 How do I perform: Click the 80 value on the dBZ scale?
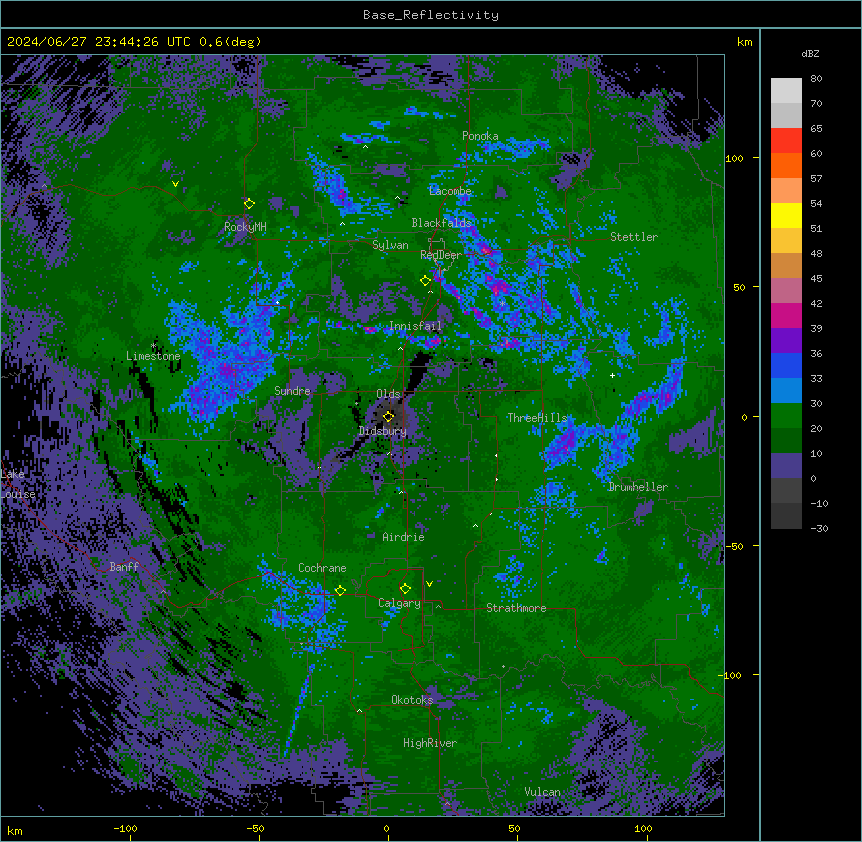pyautogui.click(x=816, y=79)
